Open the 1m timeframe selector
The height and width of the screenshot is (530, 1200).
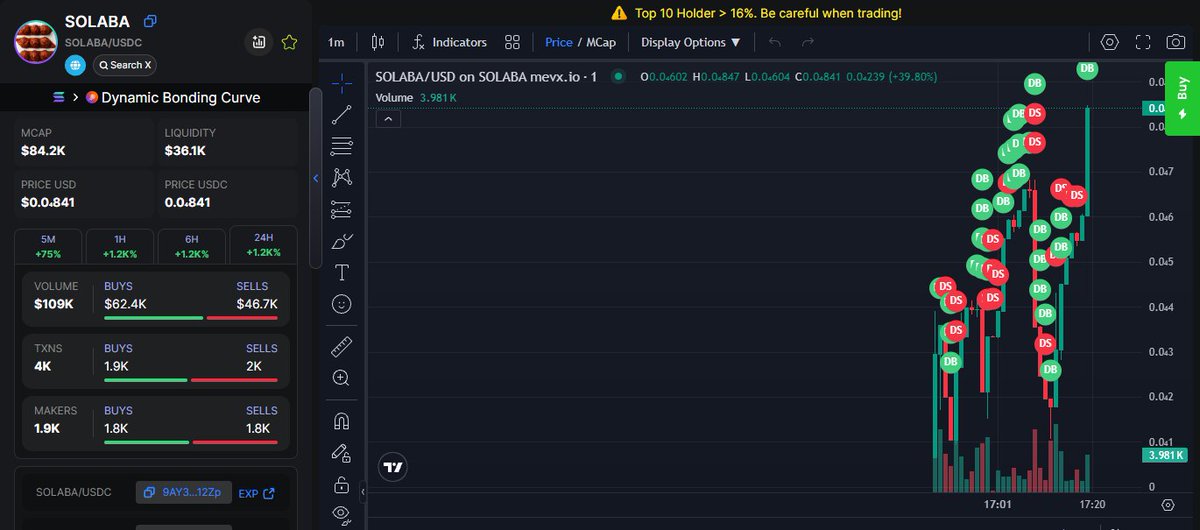[x=336, y=42]
